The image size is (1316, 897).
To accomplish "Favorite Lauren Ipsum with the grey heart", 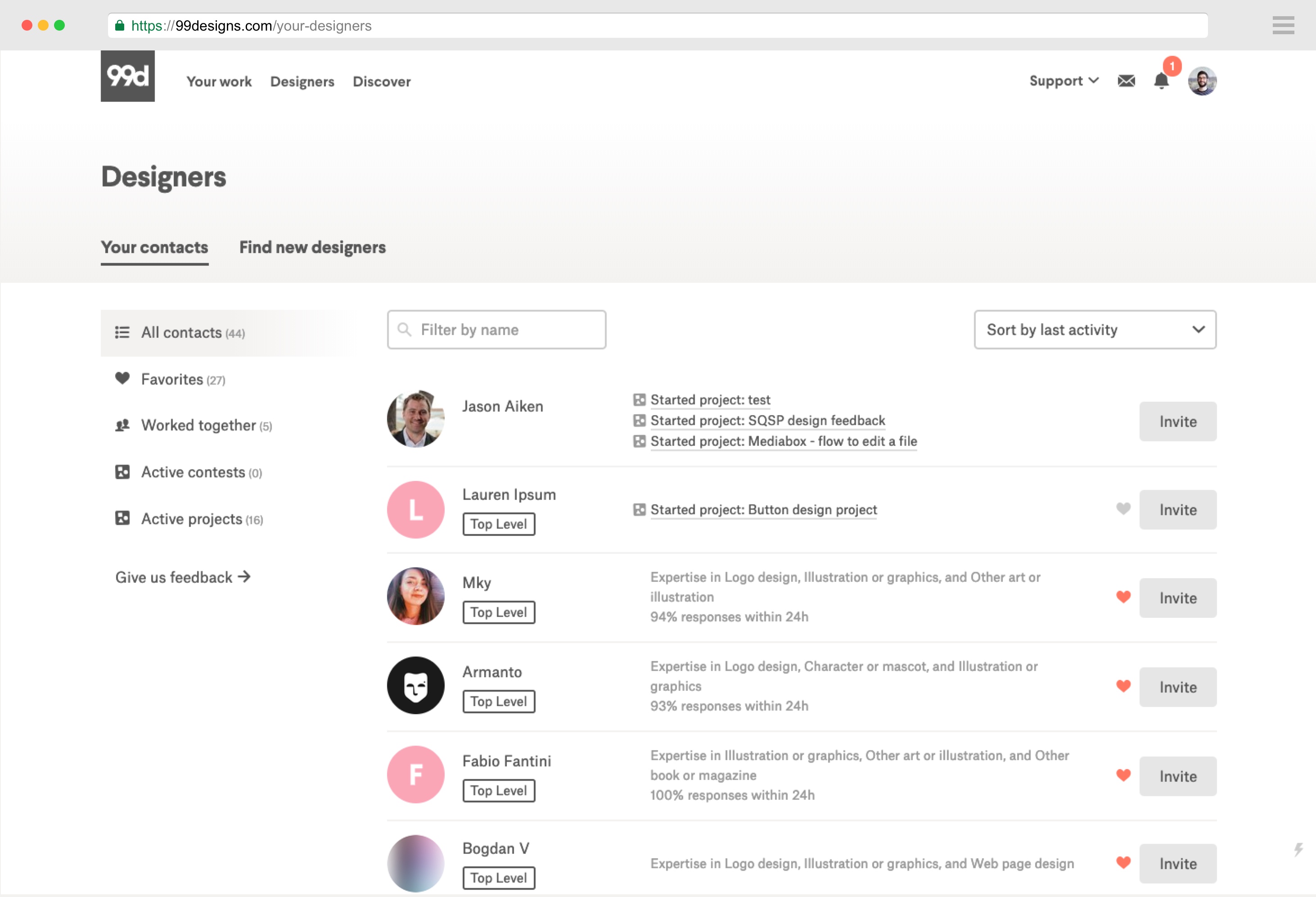I will [1123, 509].
